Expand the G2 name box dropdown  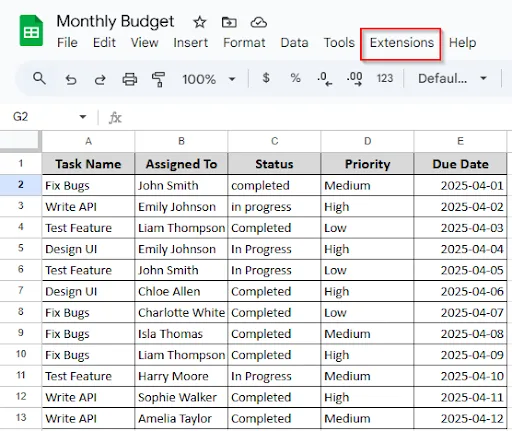[x=83, y=117]
